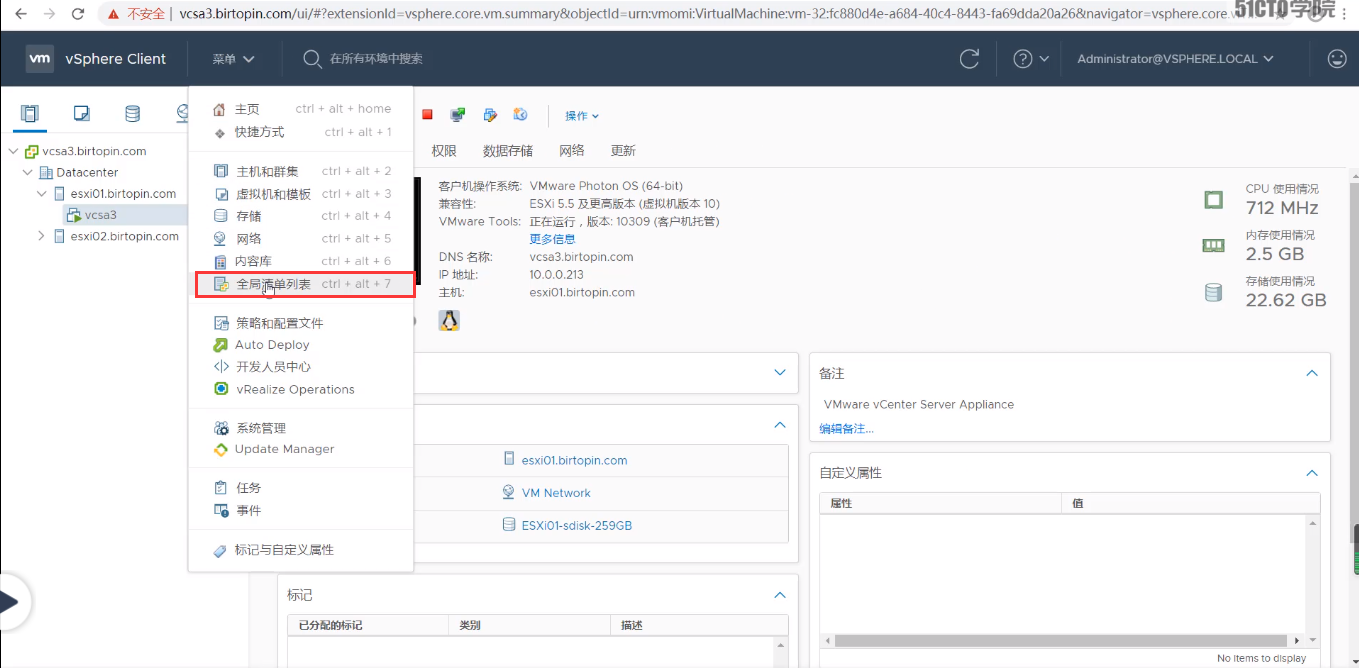Click the not-secure warning icon in address bar

coord(112,15)
